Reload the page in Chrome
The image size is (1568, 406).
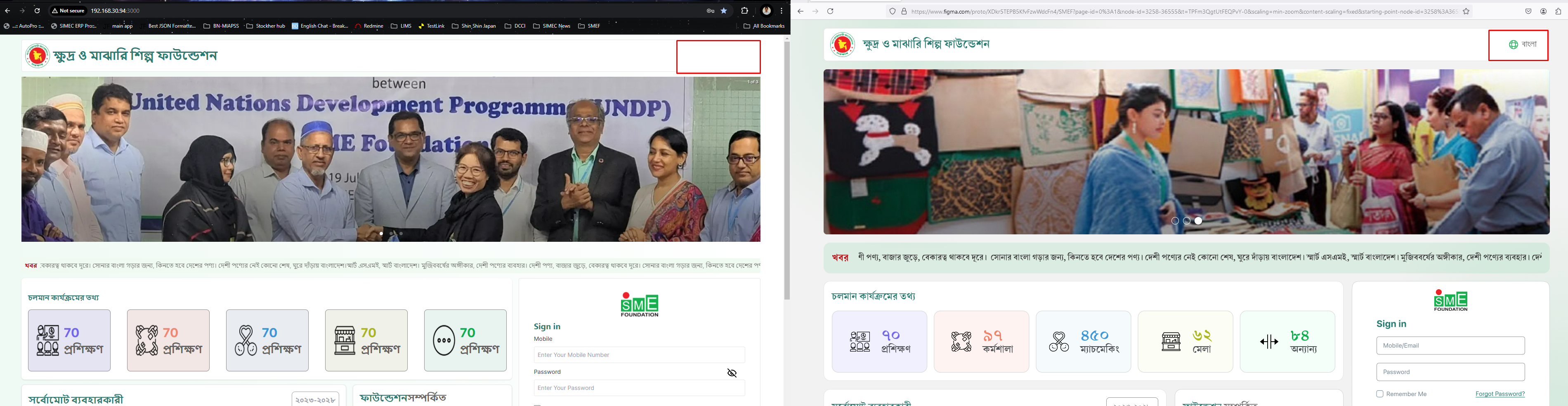coord(37,11)
